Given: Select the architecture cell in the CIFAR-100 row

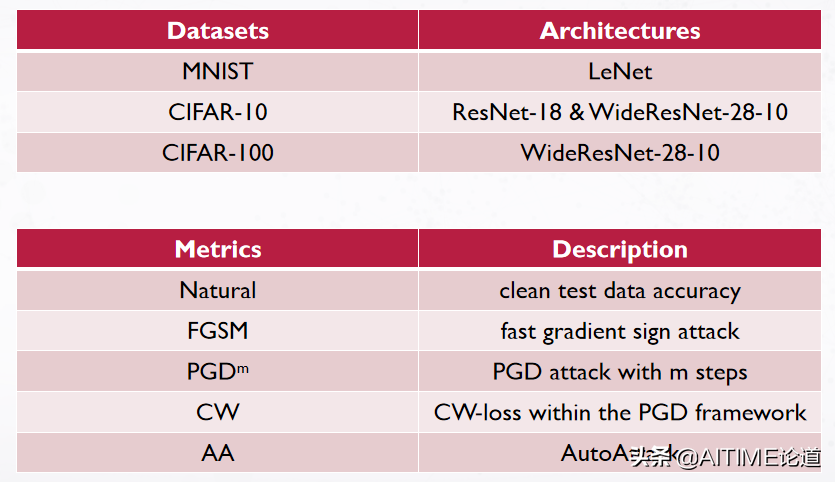Looking at the screenshot, I should tap(620, 153).
